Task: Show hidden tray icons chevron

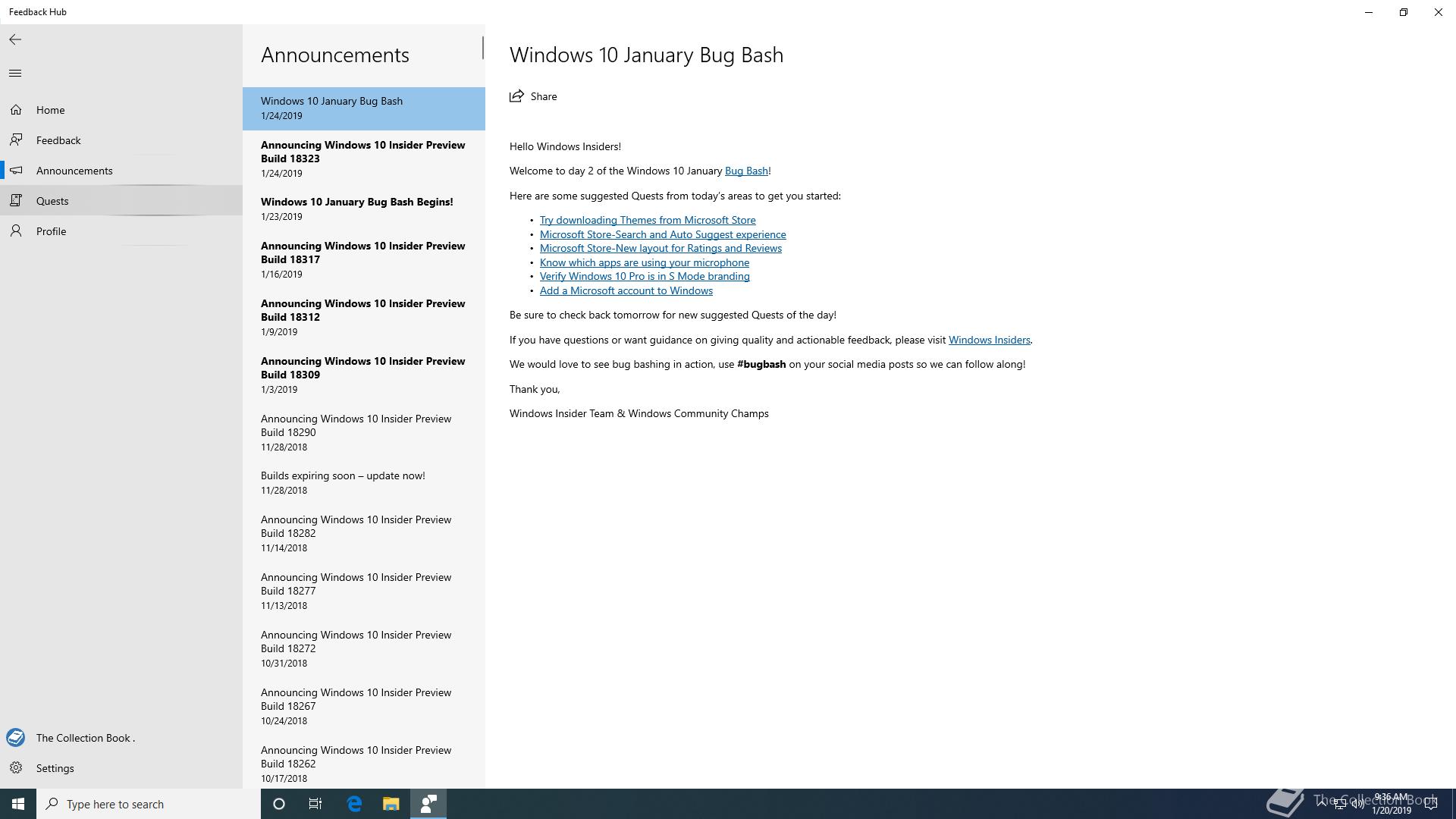Action: [1322, 804]
